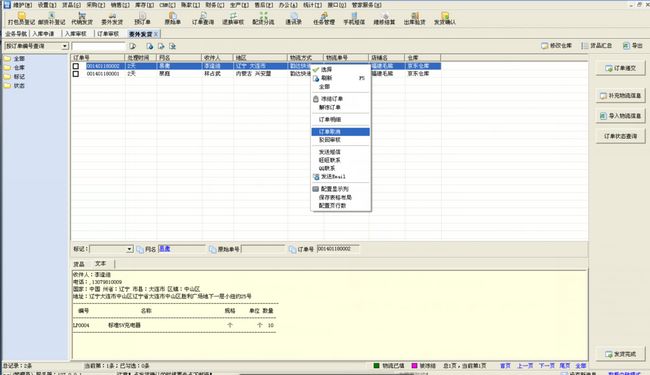Open 订单查询 toolbar icon
650x375 pixels.
point(203,18)
